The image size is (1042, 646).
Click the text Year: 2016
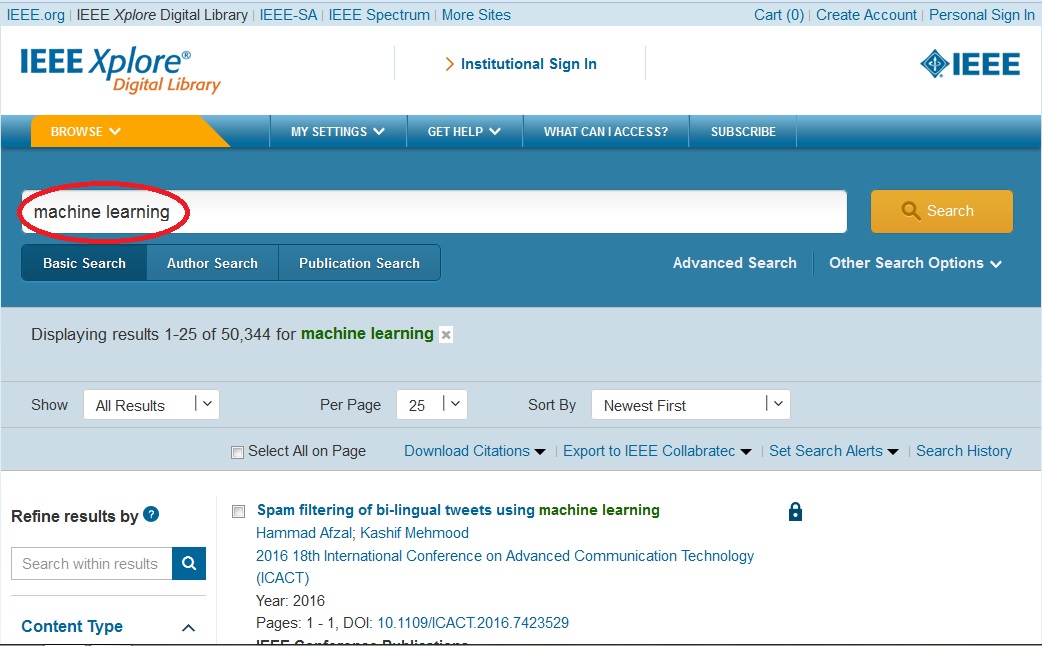[x=290, y=601]
